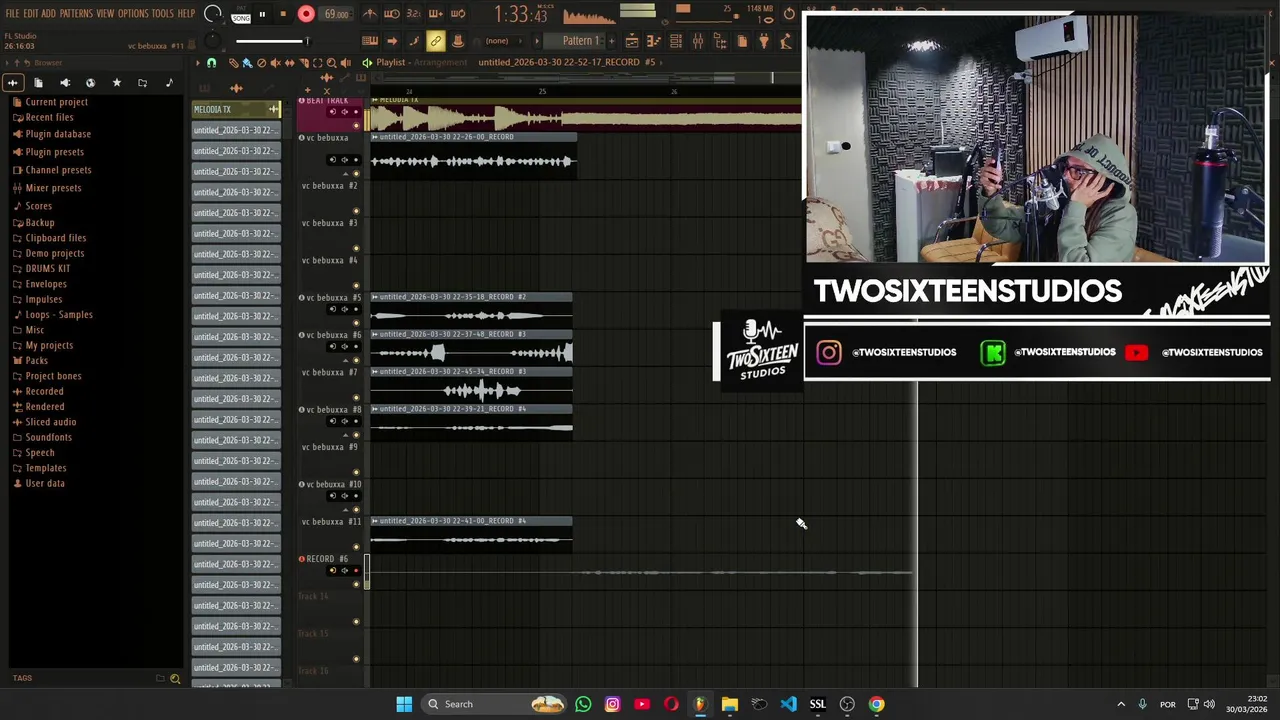Open the VIEW menu
The height and width of the screenshot is (720, 1280).
click(105, 14)
